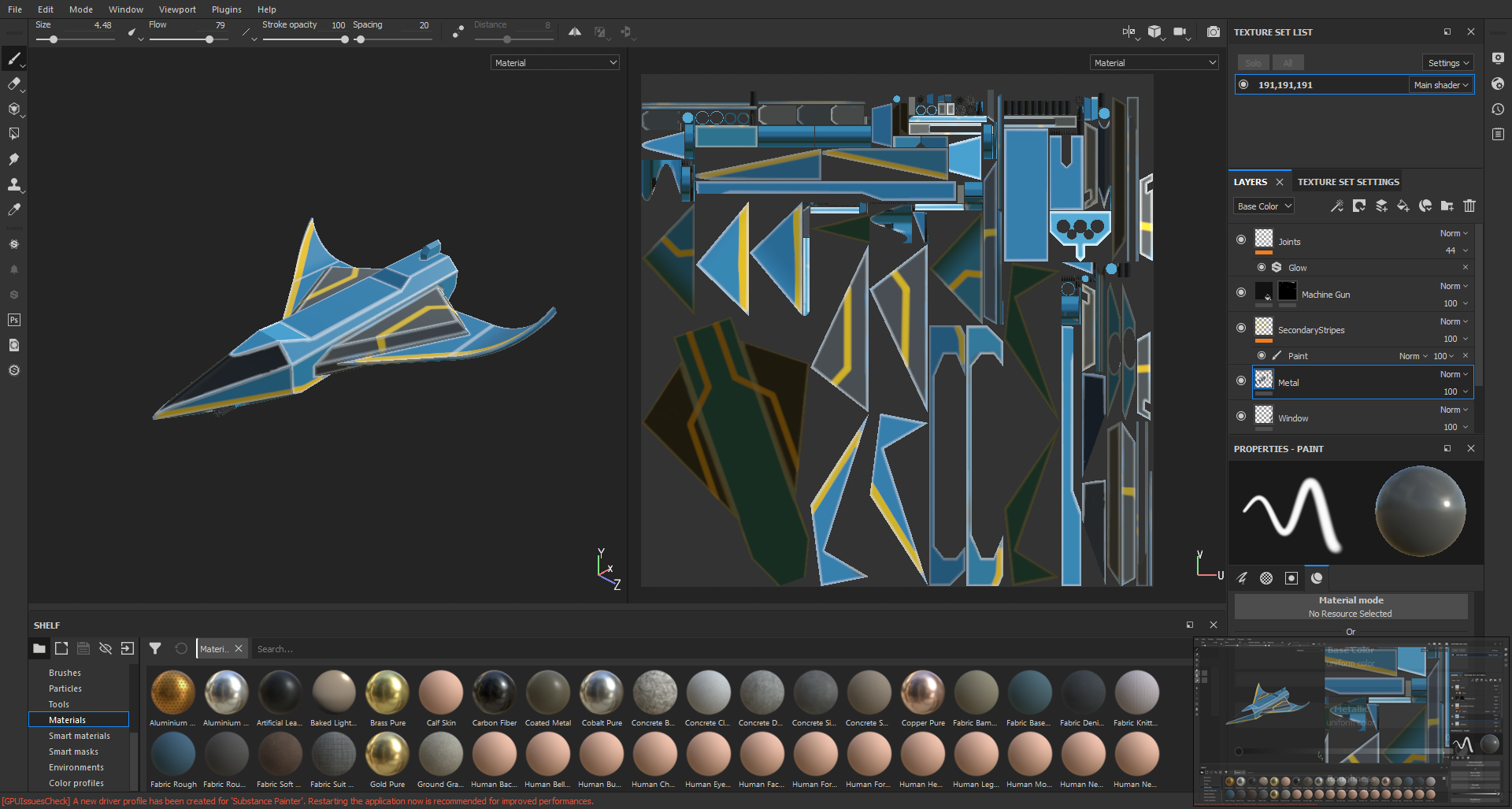The image size is (1512, 809).
Task: Toggle visibility of the Paint effect
Action: coord(1262,355)
